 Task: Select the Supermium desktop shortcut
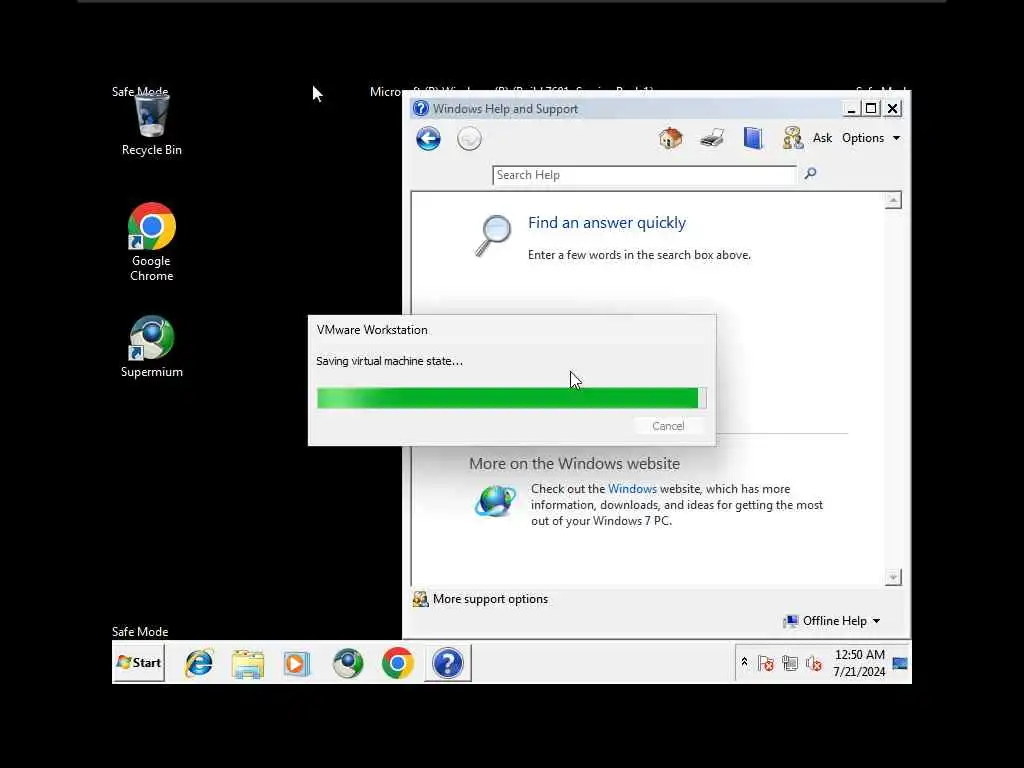pyautogui.click(x=152, y=346)
